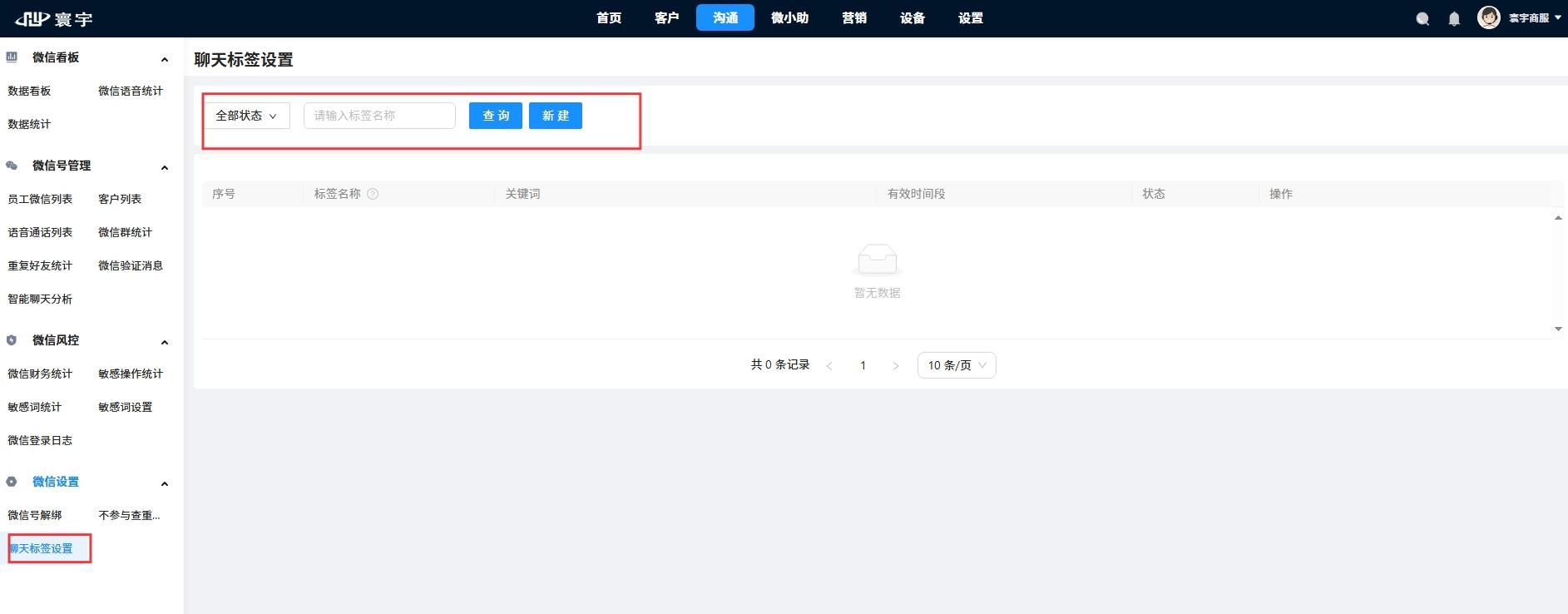Open 数据看板 in sidebar
The image size is (1568, 614).
pyautogui.click(x=29, y=91)
